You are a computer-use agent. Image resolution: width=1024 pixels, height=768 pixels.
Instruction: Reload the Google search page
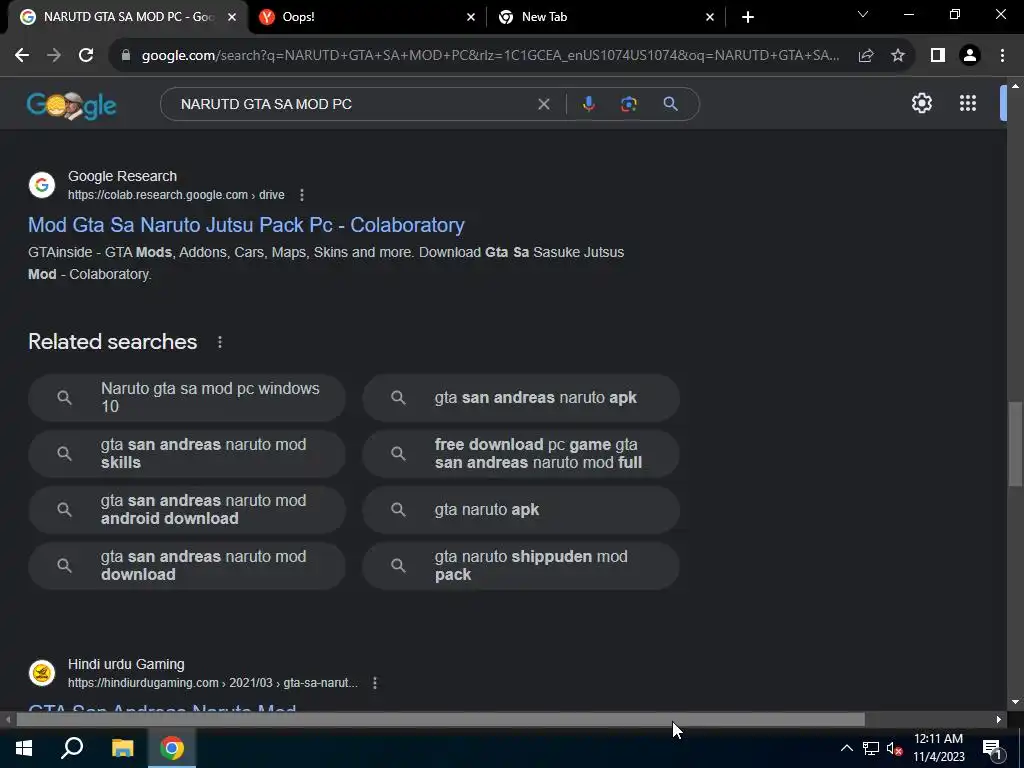pos(86,56)
